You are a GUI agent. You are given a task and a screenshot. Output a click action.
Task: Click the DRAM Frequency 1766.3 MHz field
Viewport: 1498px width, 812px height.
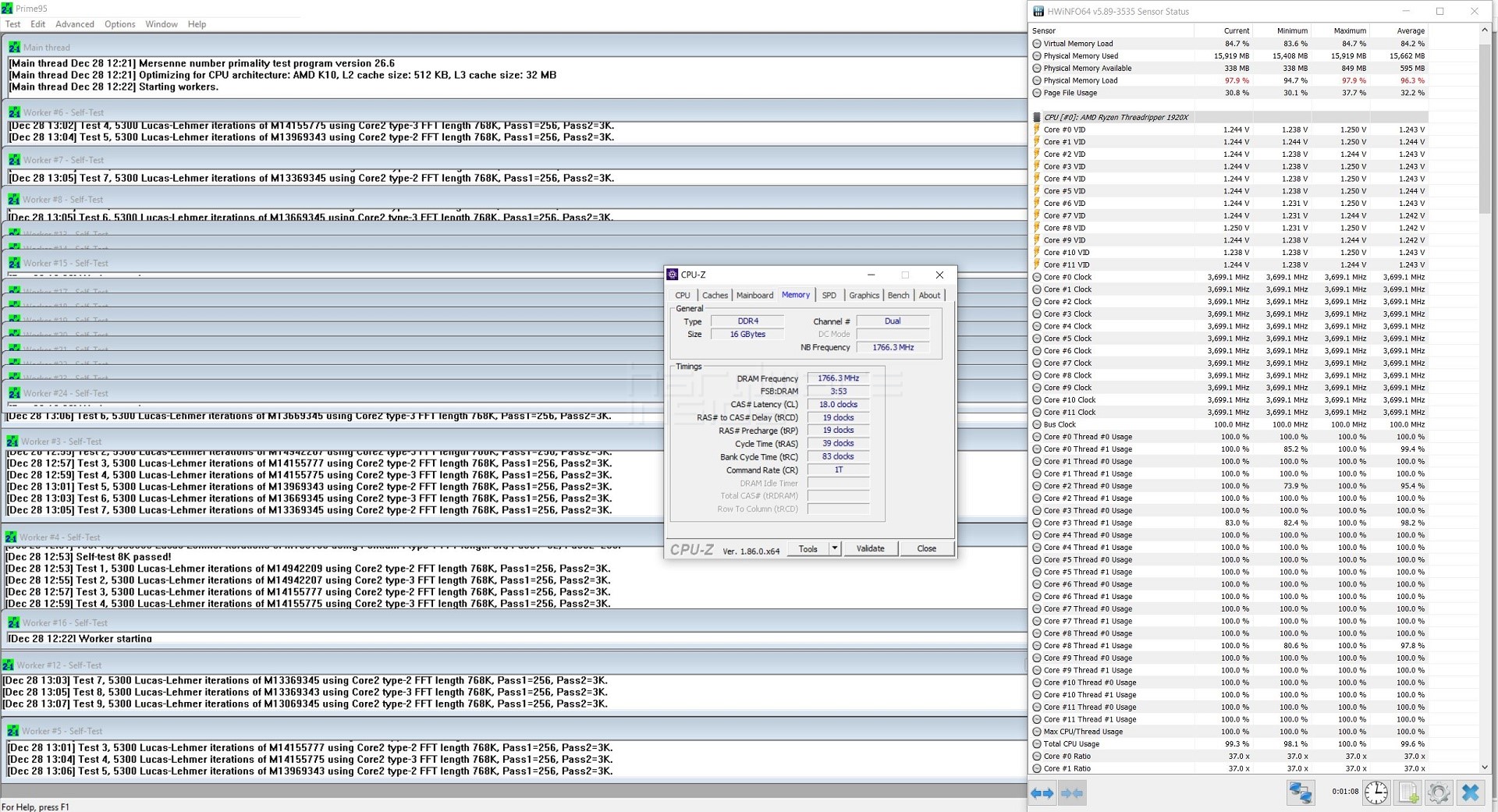coord(838,378)
